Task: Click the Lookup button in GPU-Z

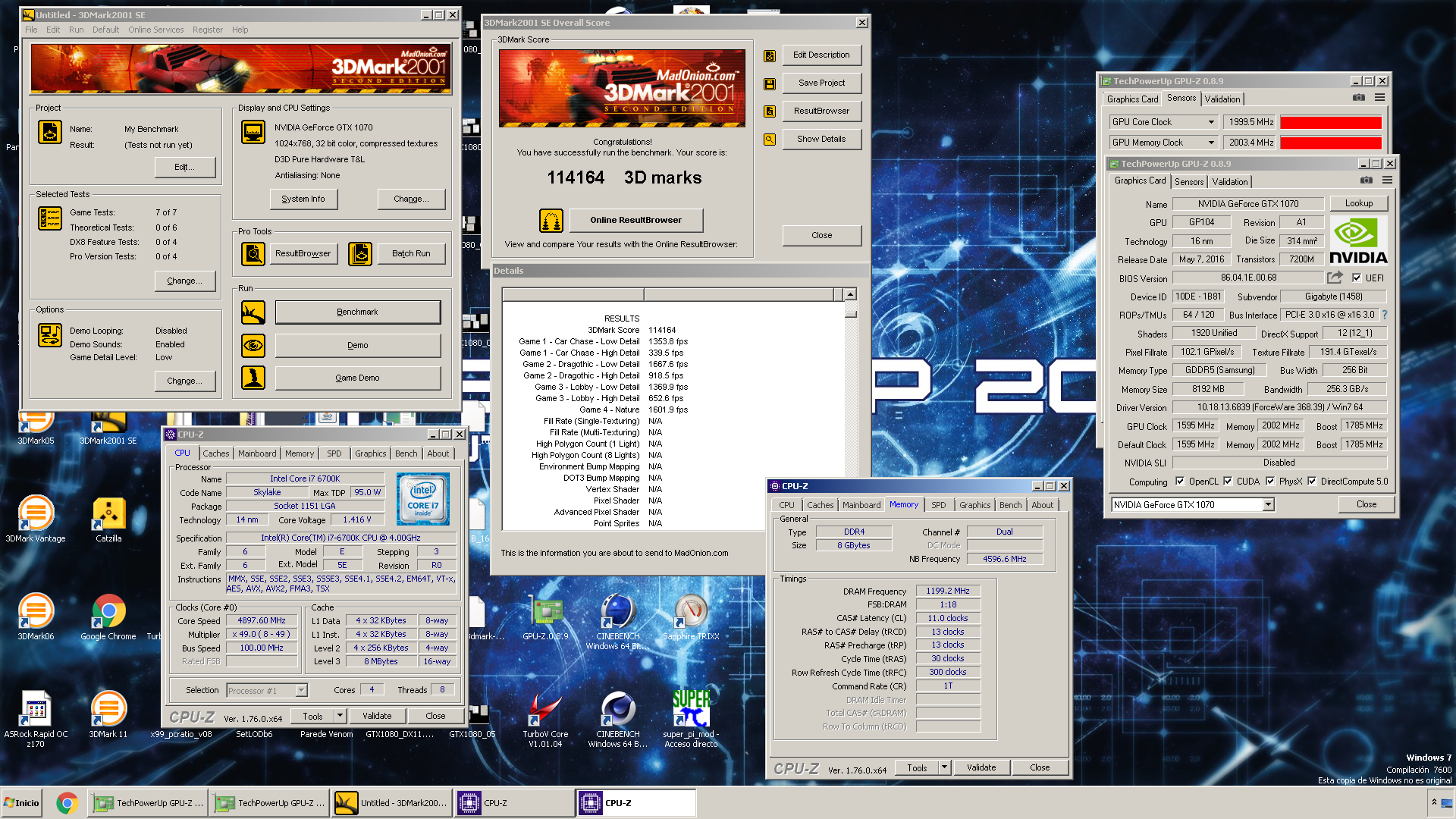Action: (x=1359, y=203)
